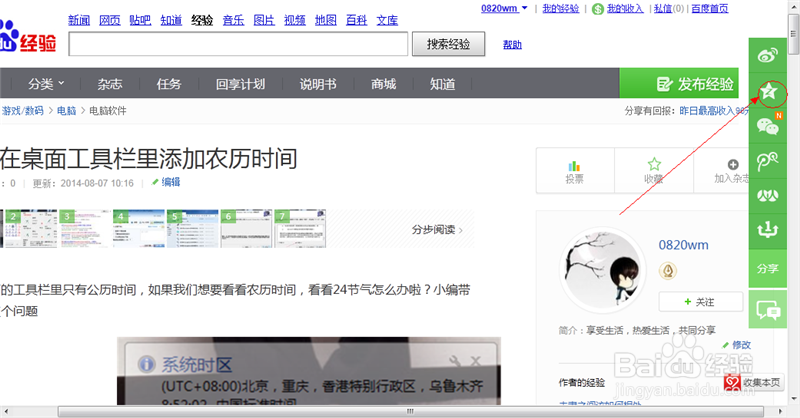Share to Tencent Weibo icon
The height and width of the screenshot is (418, 800).
[768, 161]
